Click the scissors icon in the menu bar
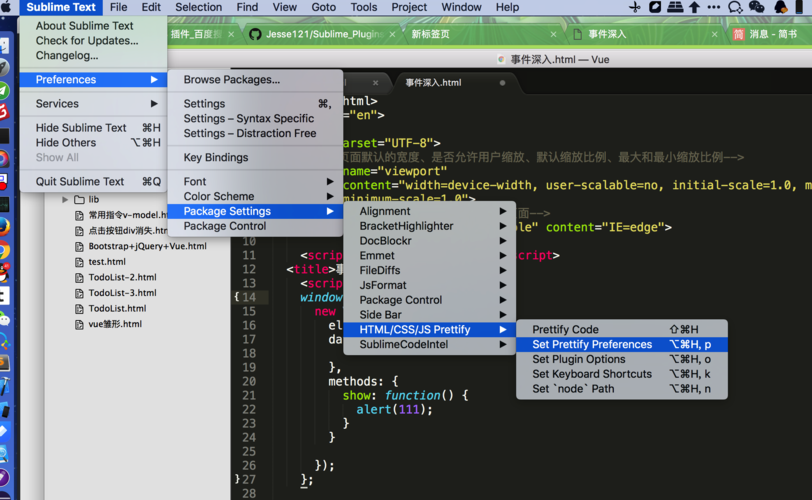 point(635,7)
